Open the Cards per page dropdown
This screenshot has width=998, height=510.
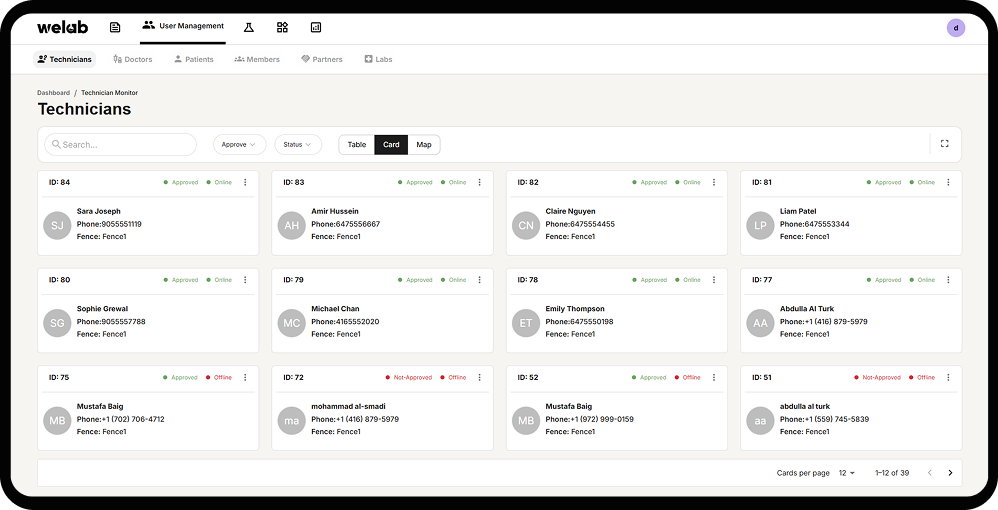coord(847,473)
